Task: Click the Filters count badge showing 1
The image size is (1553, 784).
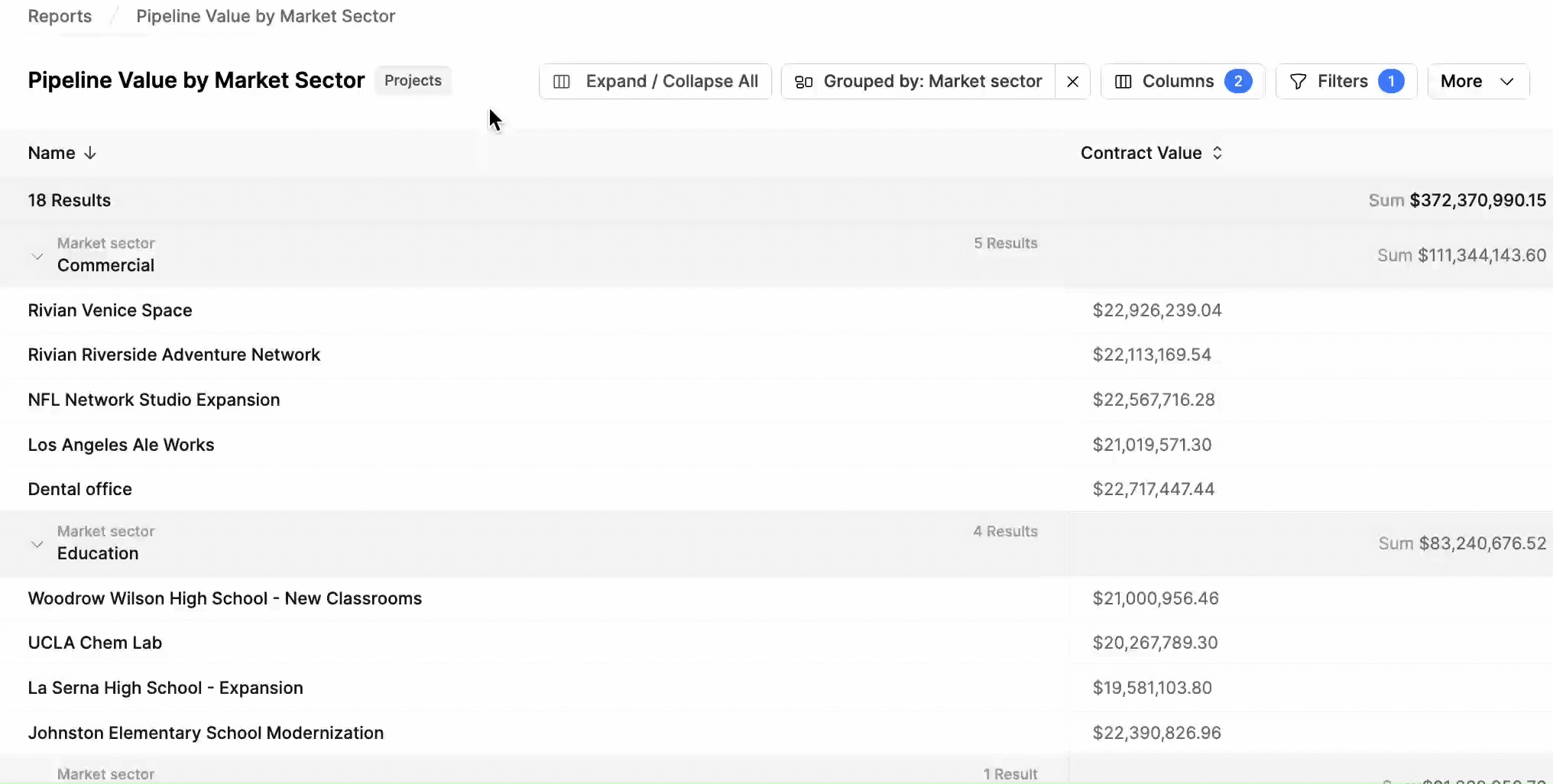Action: click(1391, 81)
